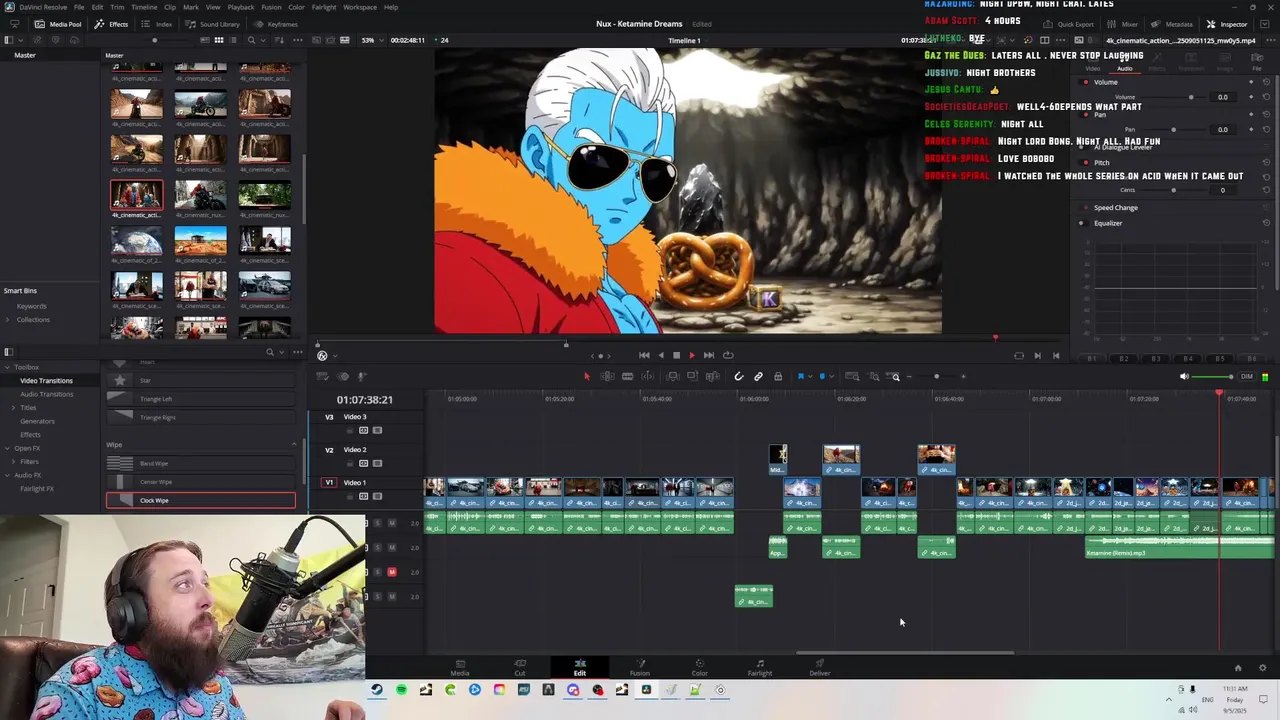Click media pool thumbnail view icon
The height and width of the screenshot is (720, 1280).
click(x=219, y=40)
